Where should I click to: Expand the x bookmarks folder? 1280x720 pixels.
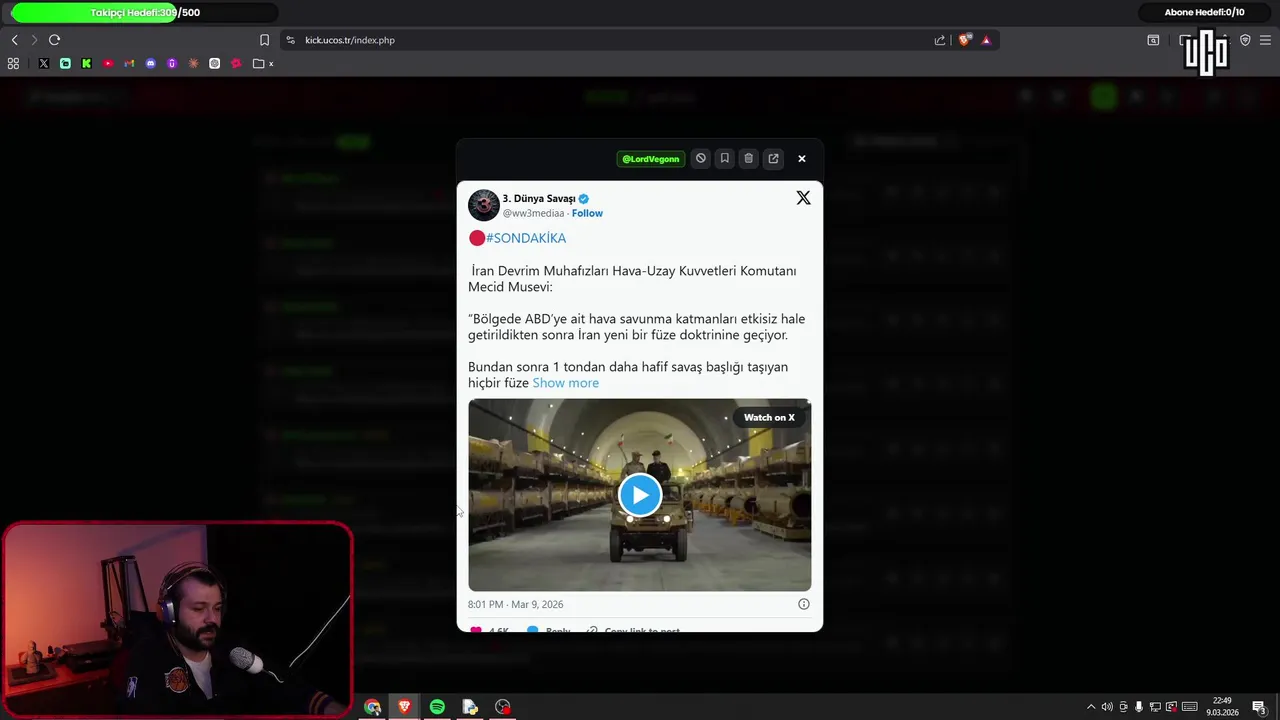pyautogui.click(x=264, y=63)
